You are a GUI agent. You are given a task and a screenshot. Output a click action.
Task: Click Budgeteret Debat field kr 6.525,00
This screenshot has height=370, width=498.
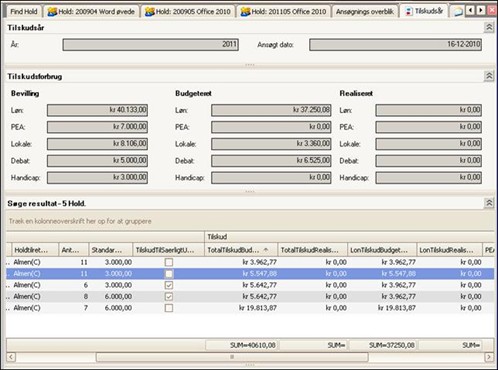coord(271,161)
